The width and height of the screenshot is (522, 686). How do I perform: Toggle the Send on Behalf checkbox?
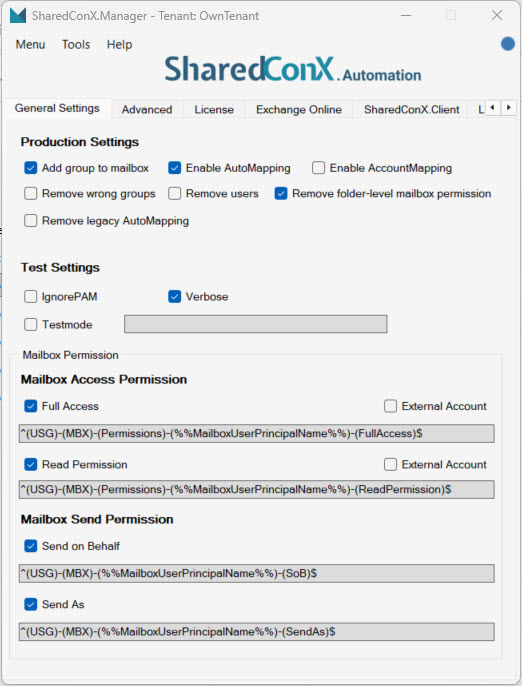[31, 546]
